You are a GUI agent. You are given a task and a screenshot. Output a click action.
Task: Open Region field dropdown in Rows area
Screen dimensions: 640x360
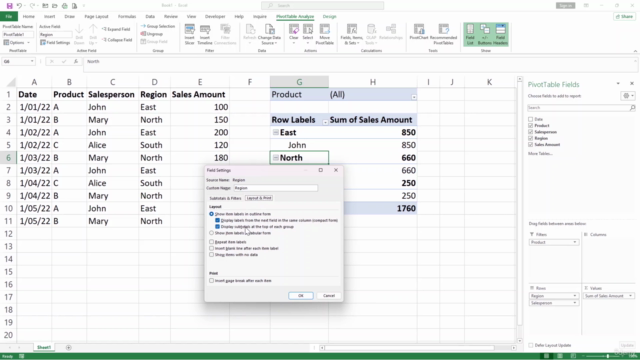coord(575,296)
